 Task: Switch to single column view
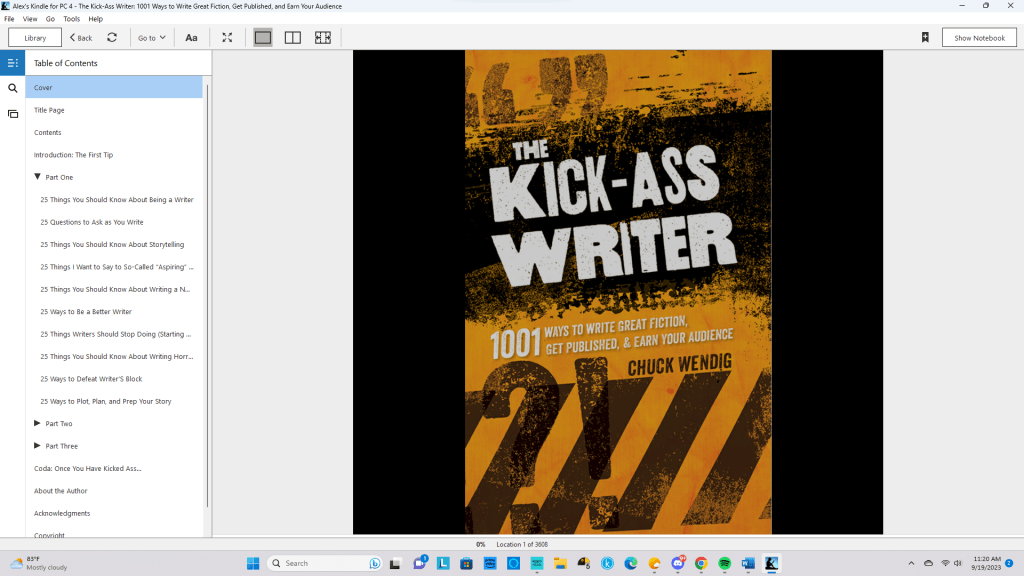coord(263,38)
